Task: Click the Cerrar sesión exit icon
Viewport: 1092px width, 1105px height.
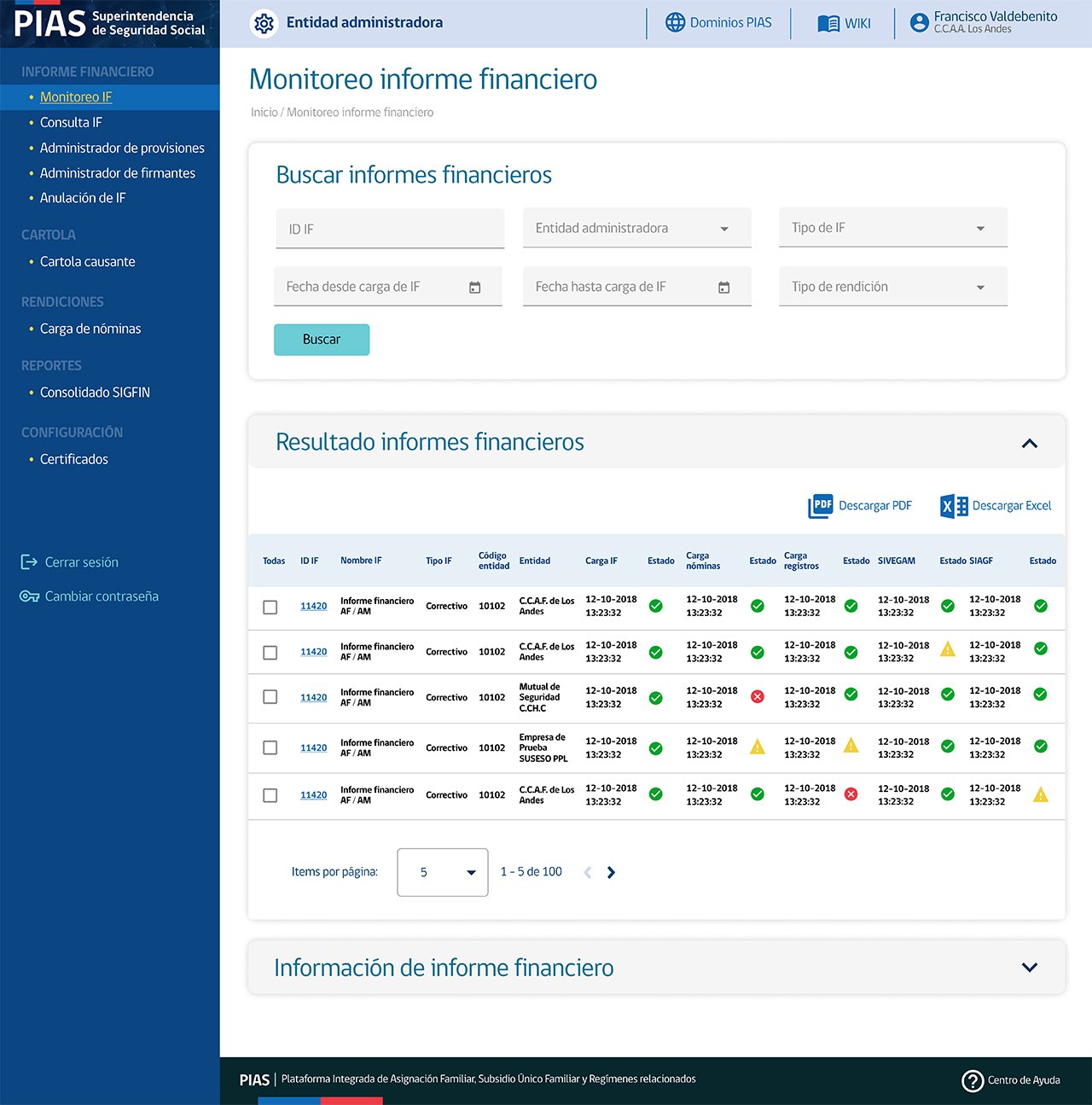Action: click(x=29, y=562)
